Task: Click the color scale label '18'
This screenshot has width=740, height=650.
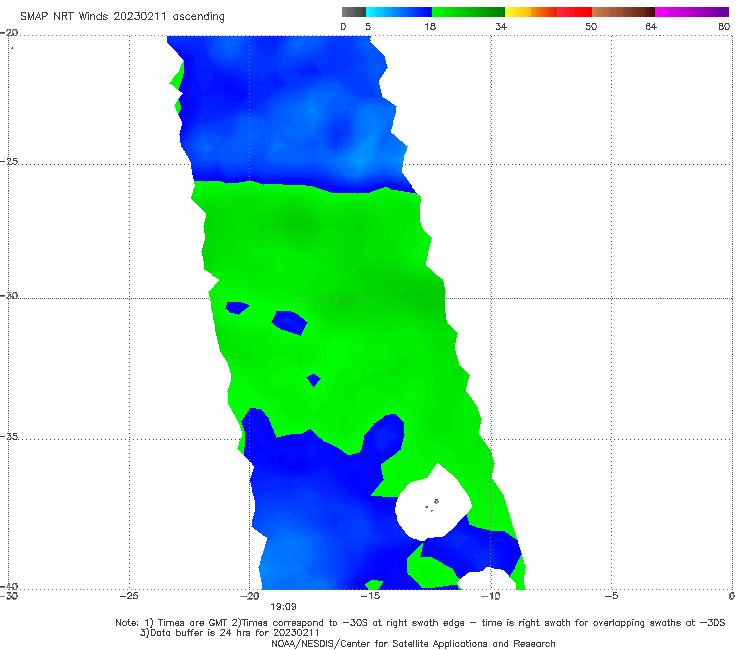Action: (430, 27)
